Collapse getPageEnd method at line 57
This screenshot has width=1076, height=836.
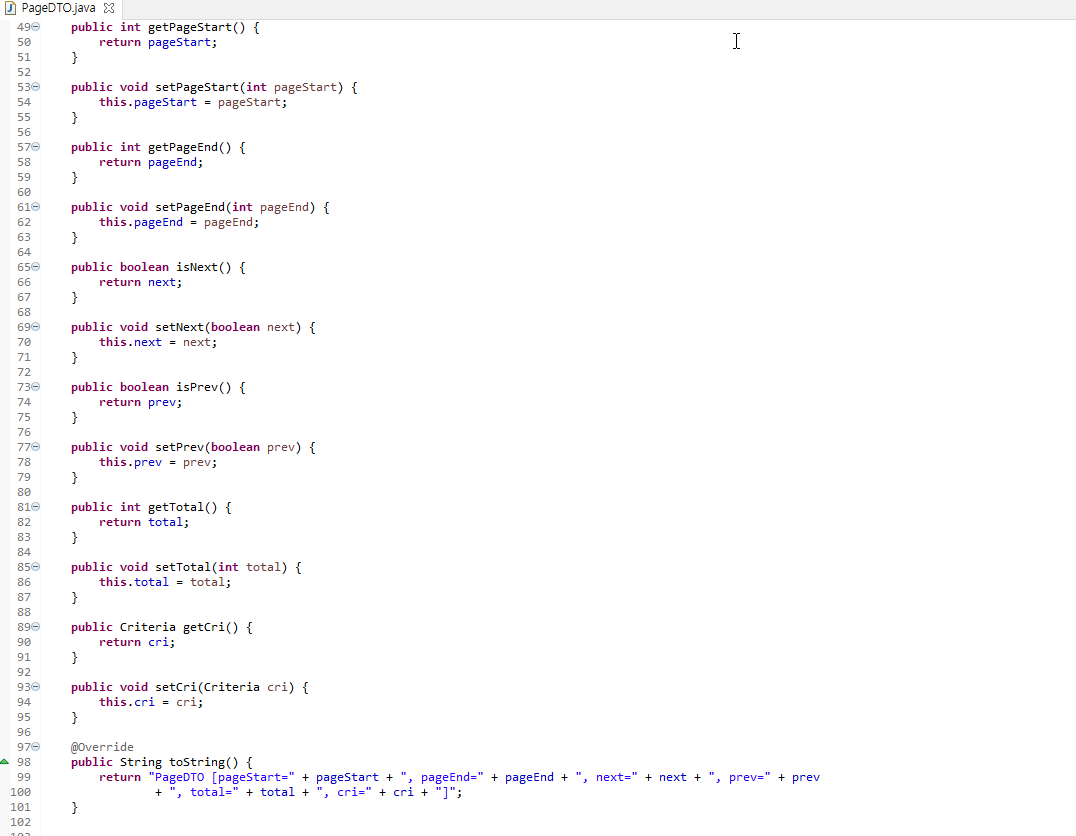pyautogui.click(x=36, y=147)
